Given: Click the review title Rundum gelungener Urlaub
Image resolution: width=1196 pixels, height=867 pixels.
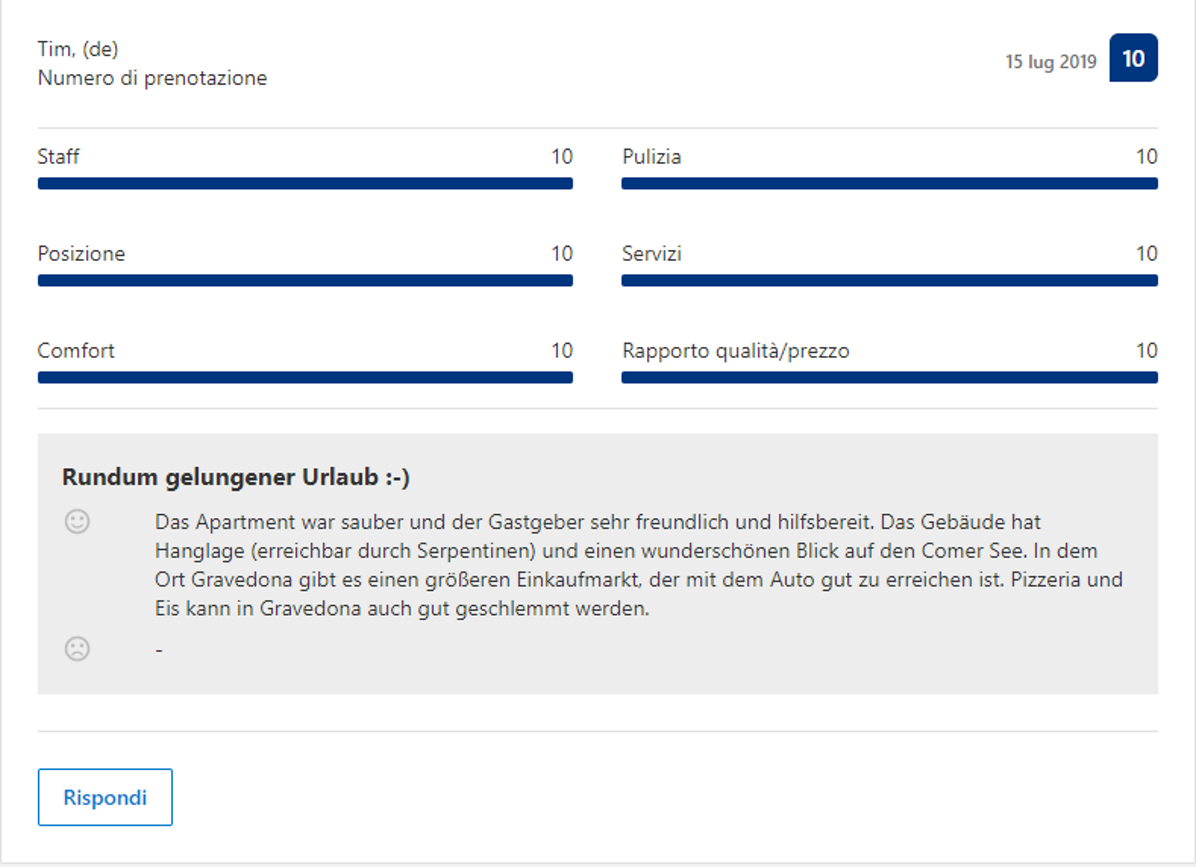Looking at the screenshot, I should [x=236, y=478].
